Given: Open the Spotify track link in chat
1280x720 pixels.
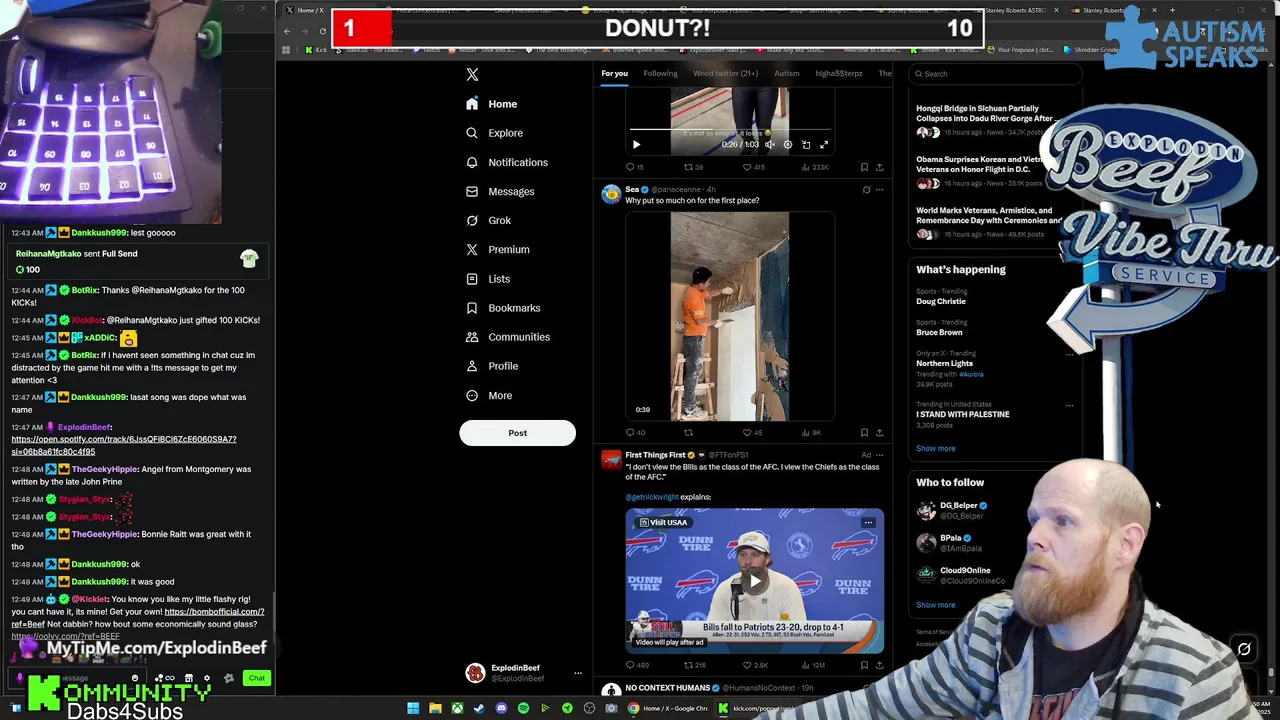Looking at the screenshot, I should click(124, 445).
